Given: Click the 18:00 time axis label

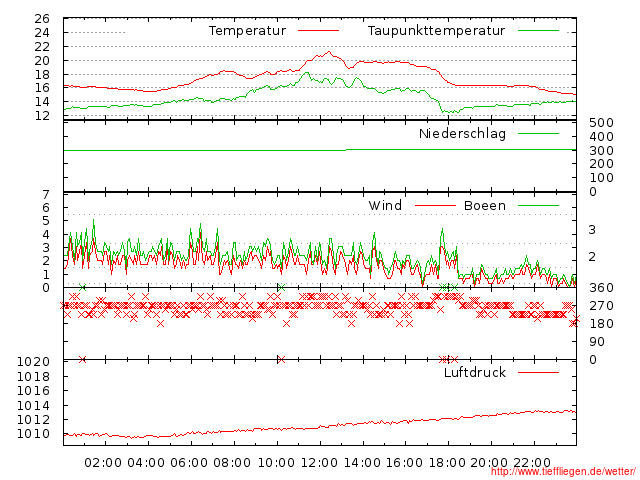Looking at the screenshot, I should (447, 463).
